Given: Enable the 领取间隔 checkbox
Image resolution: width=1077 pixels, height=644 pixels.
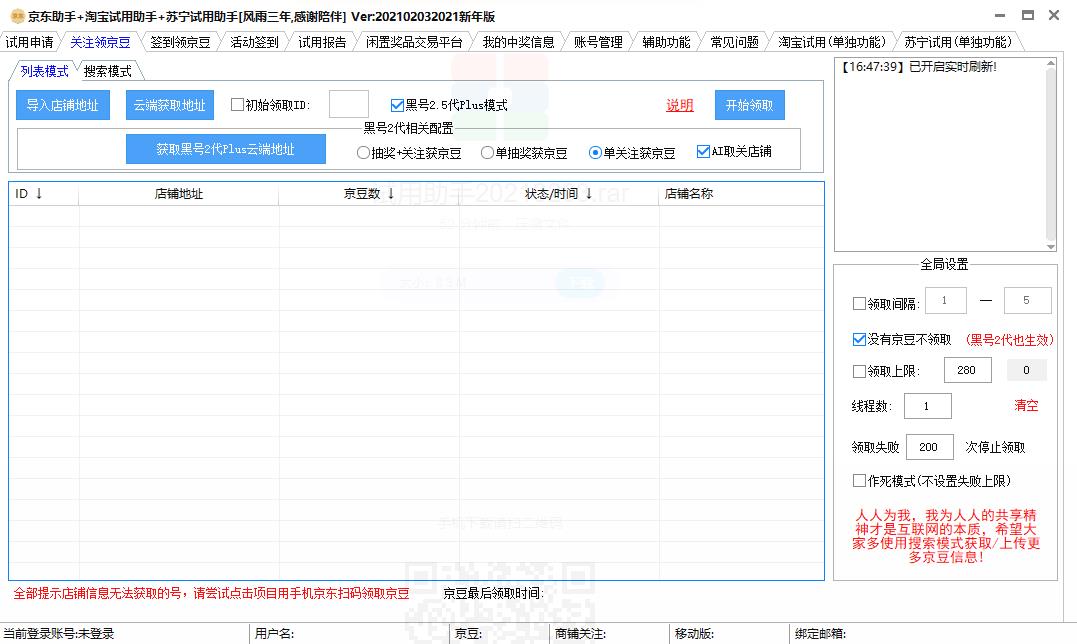Looking at the screenshot, I should pyautogui.click(x=859, y=303).
